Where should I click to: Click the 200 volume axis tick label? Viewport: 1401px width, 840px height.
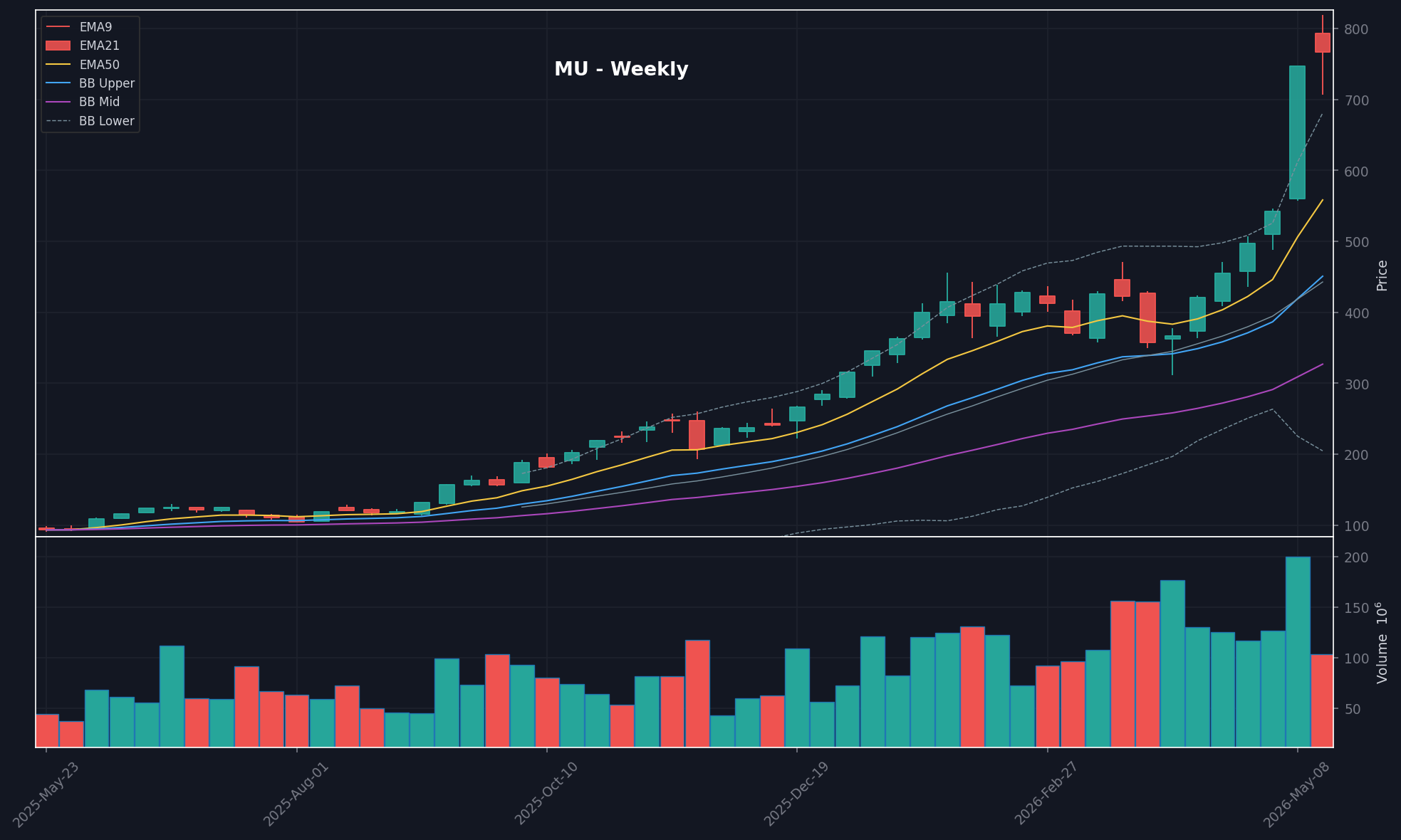point(1356,557)
